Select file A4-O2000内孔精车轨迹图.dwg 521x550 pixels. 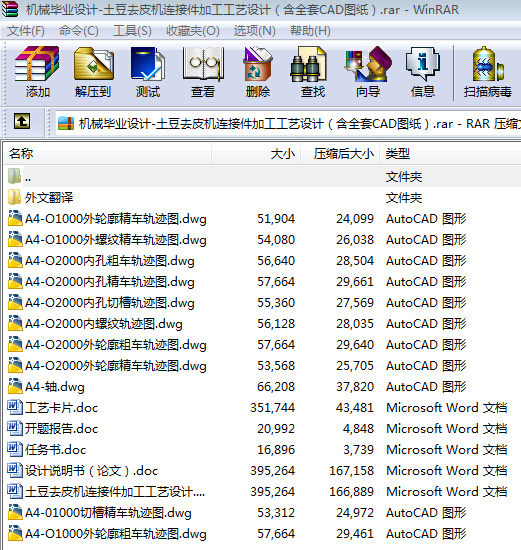[110, 282]
